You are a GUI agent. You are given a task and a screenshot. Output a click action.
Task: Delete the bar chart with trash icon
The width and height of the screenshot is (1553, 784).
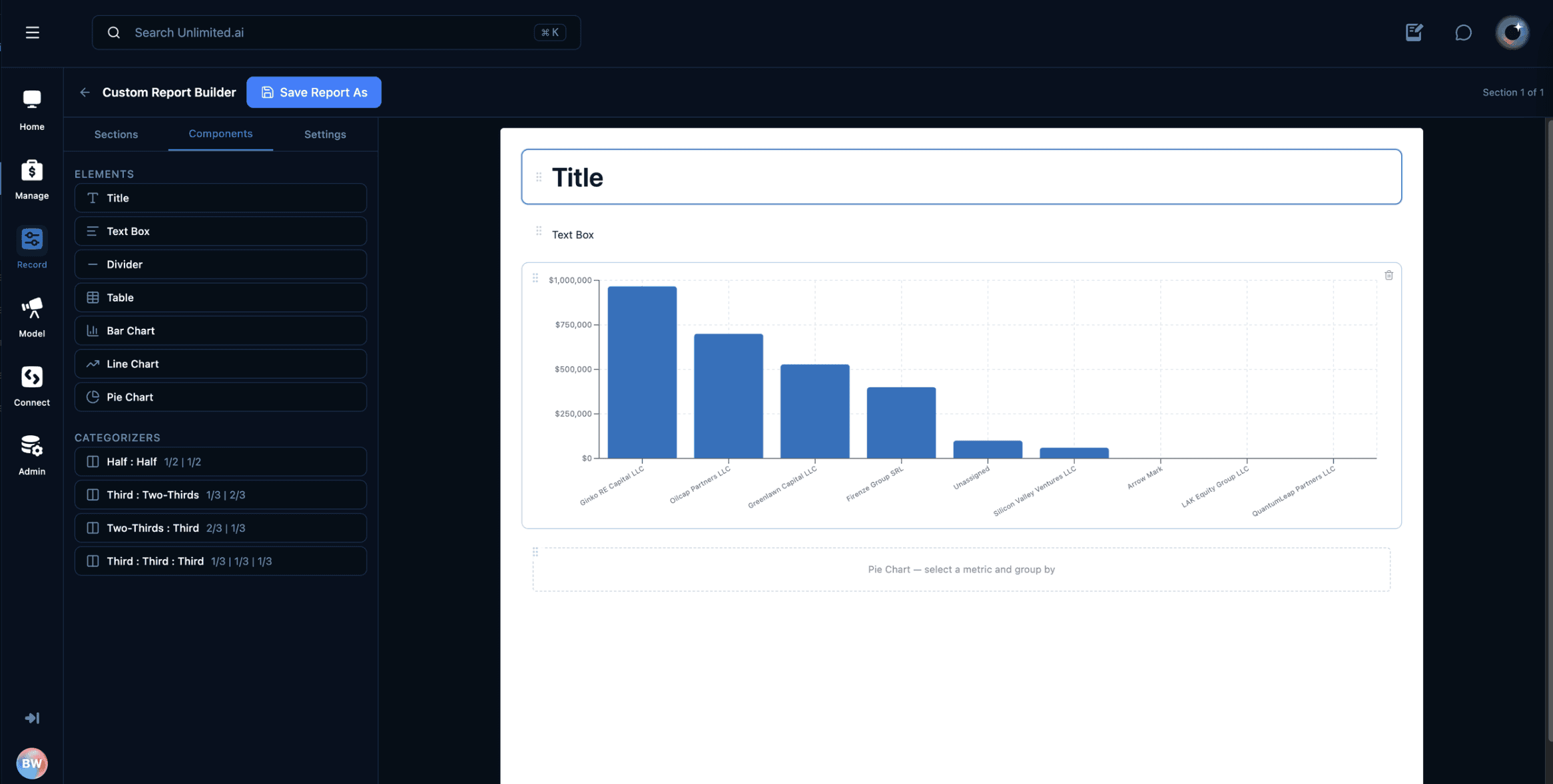[1389, 275]
